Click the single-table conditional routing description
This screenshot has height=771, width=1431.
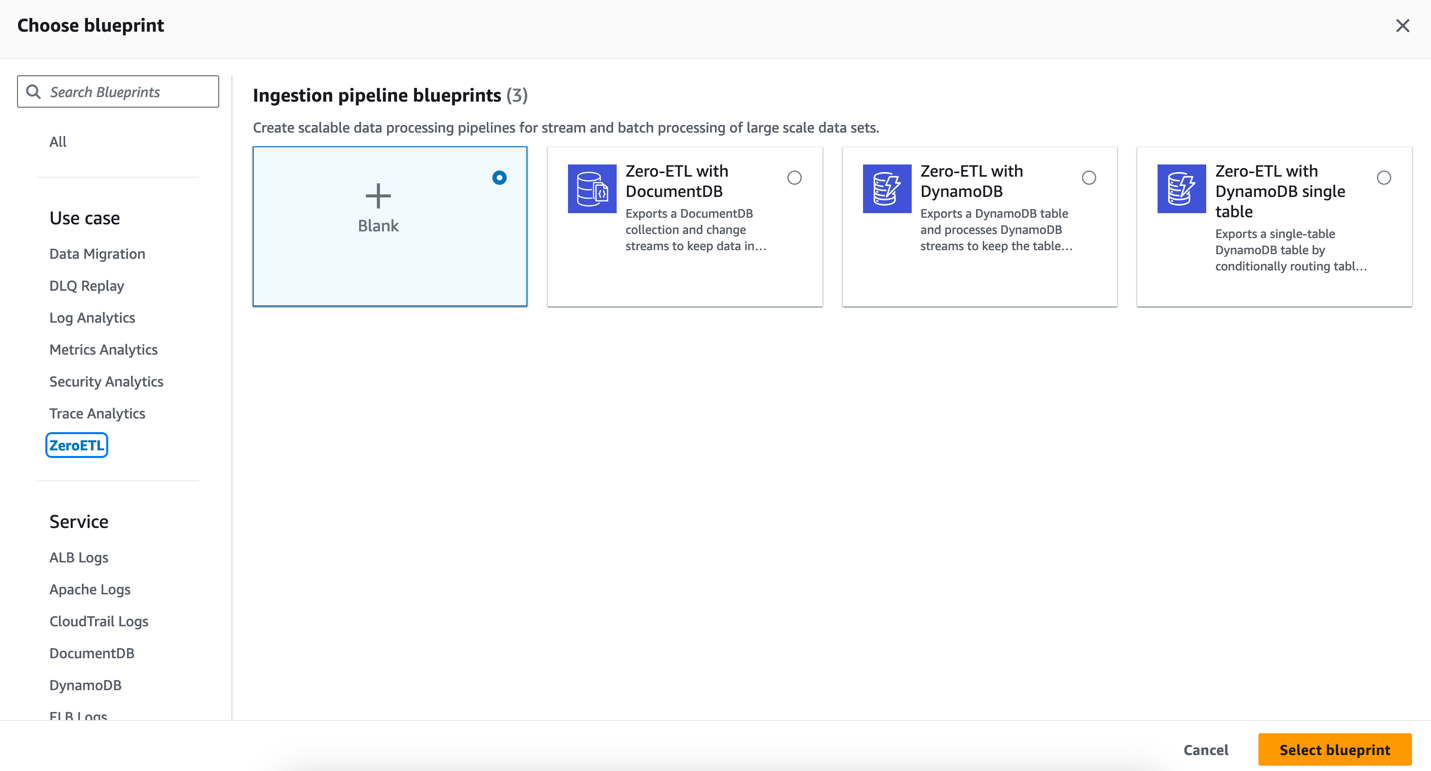pyautogui.click(x=1291, y=250)
